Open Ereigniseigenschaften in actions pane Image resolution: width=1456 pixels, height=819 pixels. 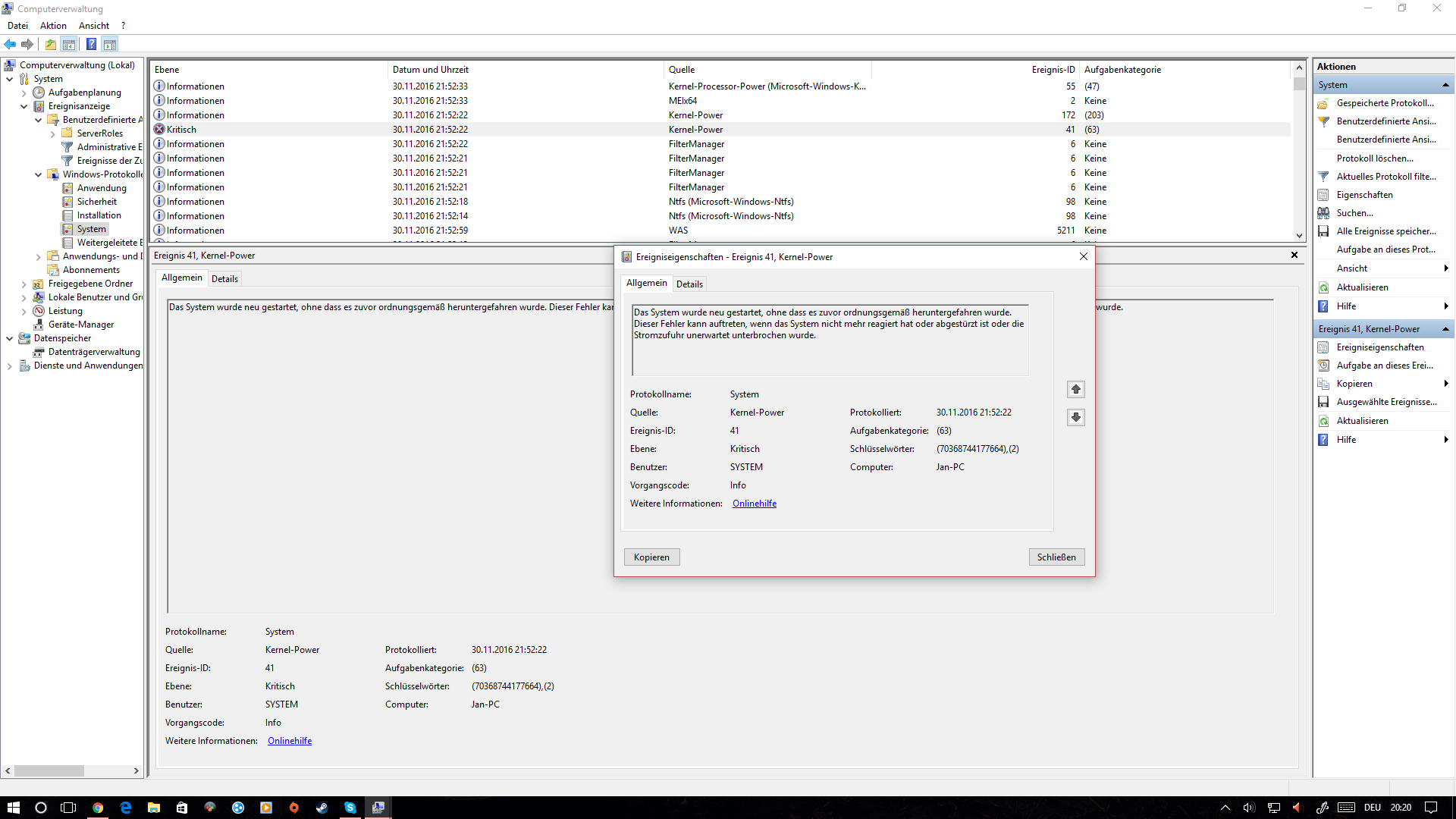pos(1379,347)
